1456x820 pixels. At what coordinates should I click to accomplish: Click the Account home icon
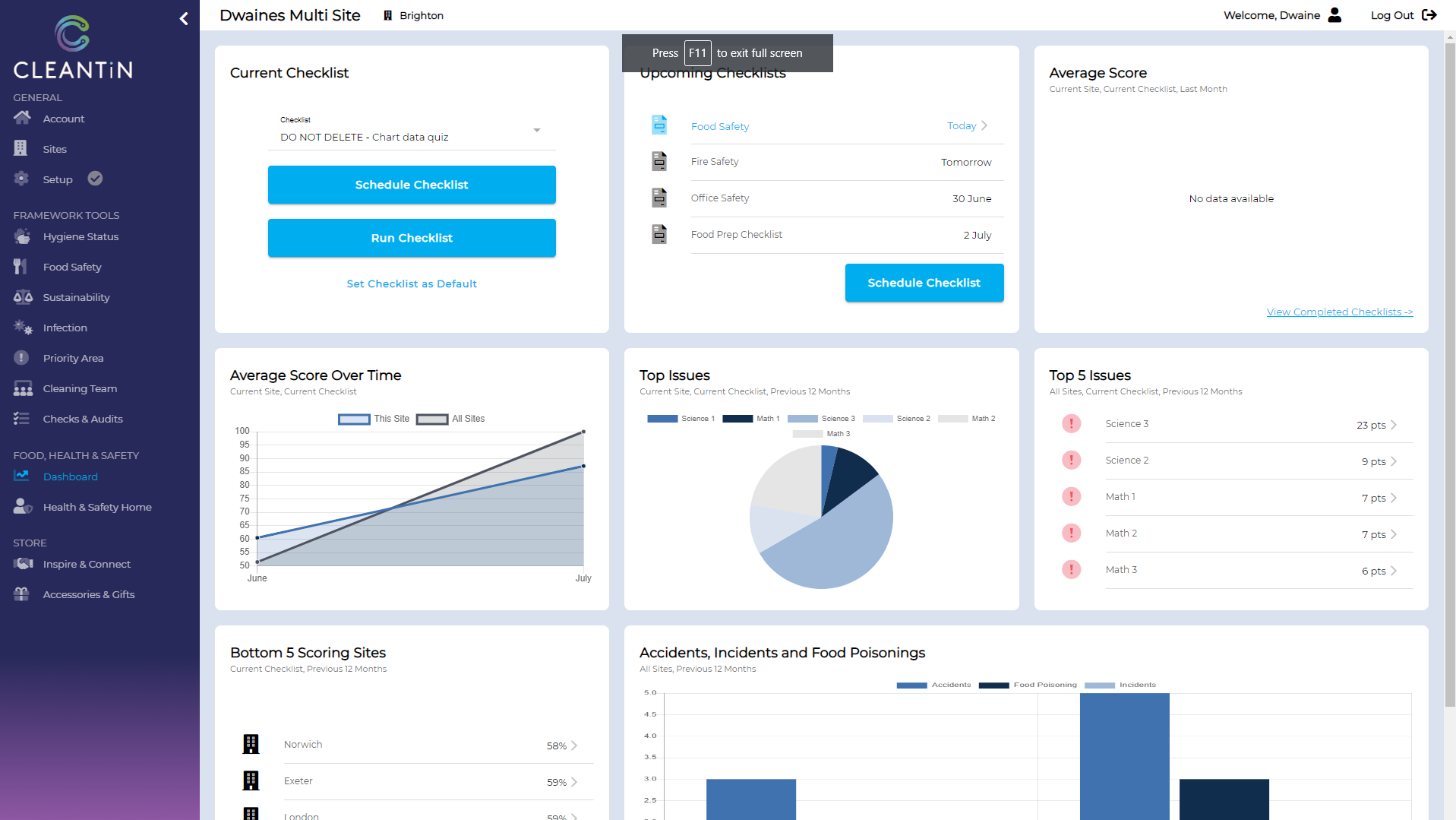pos(22,118)
